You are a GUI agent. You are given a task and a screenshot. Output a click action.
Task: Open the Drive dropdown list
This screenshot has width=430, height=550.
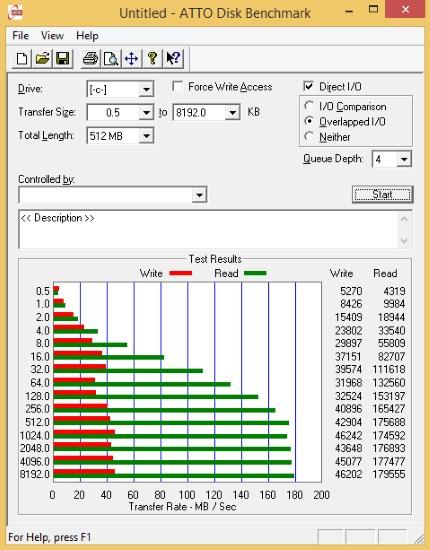(146, 89)
